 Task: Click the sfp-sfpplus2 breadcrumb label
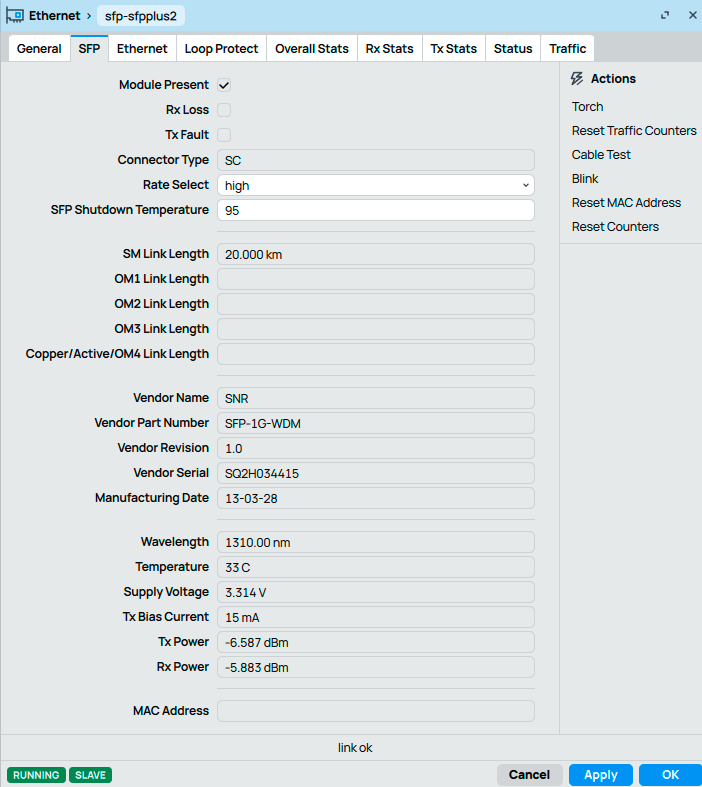click(141, 16)
